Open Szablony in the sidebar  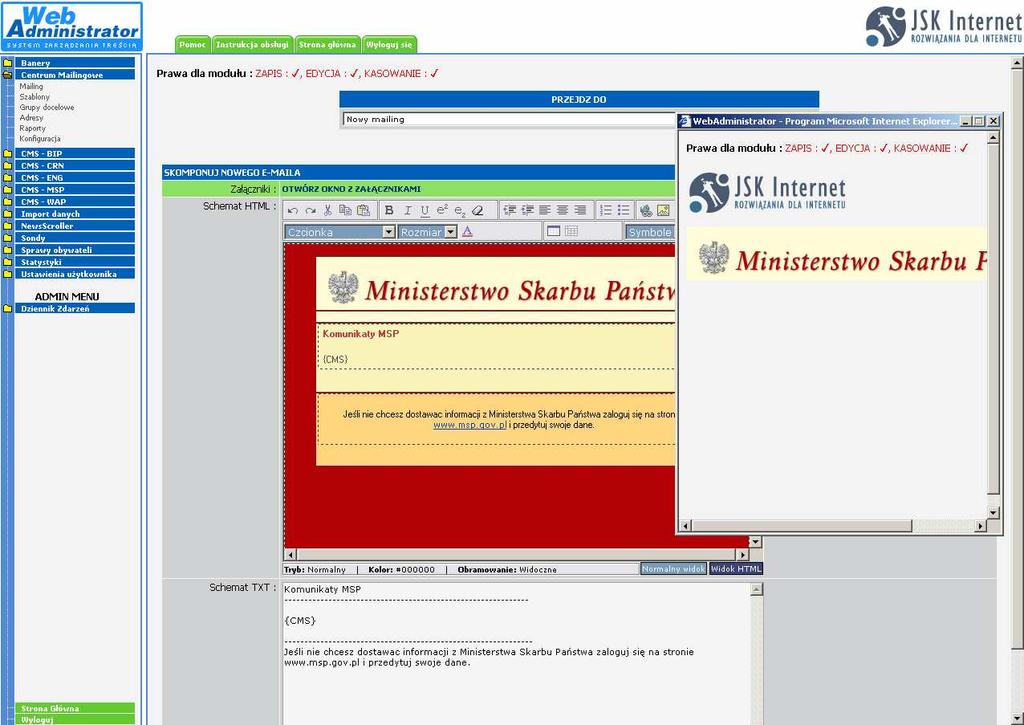(x=35, y=97)
